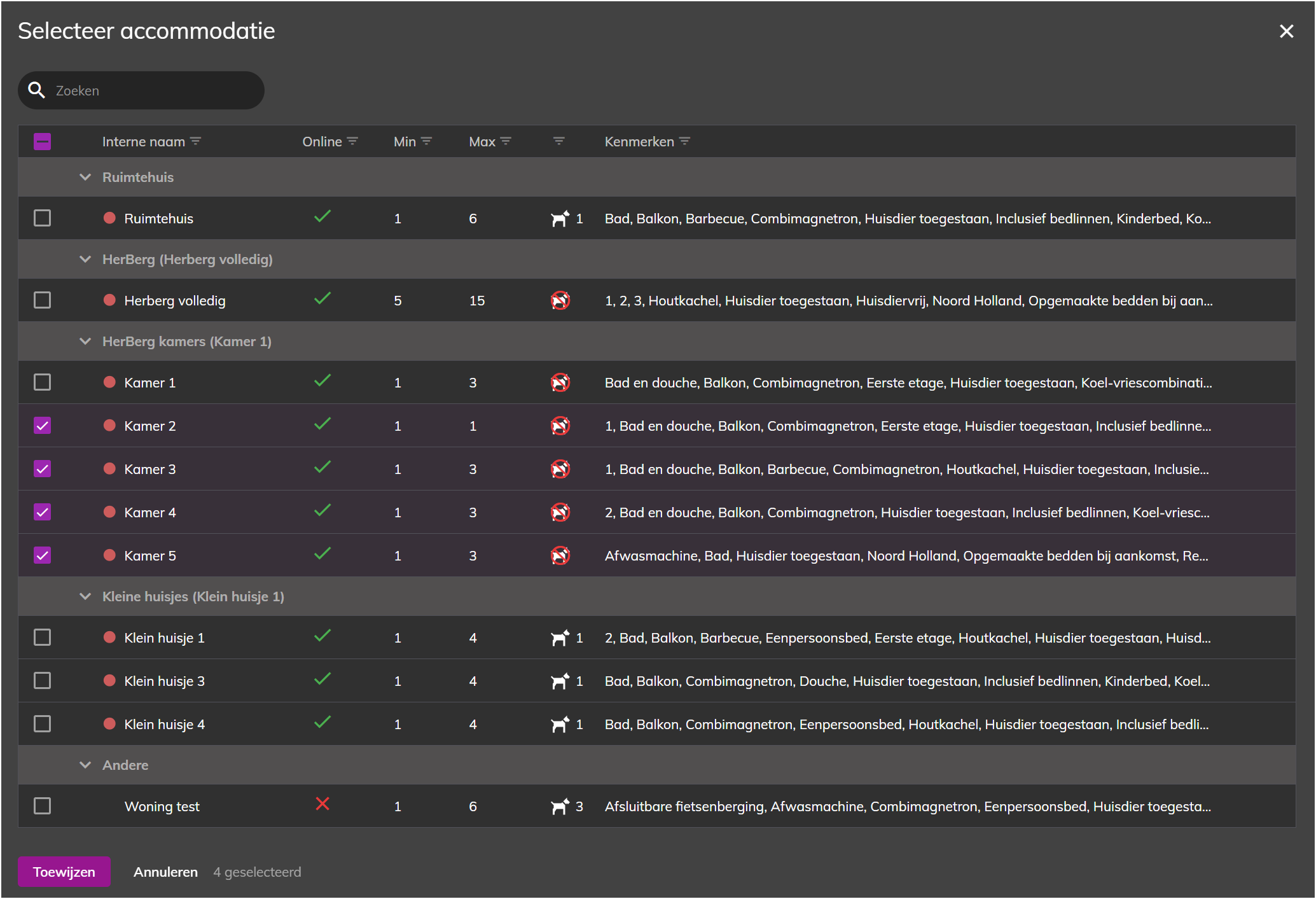The image size is (1316, 899).
Task: Toggle the select-all checkbox in the header
Action: pos(43,141)
